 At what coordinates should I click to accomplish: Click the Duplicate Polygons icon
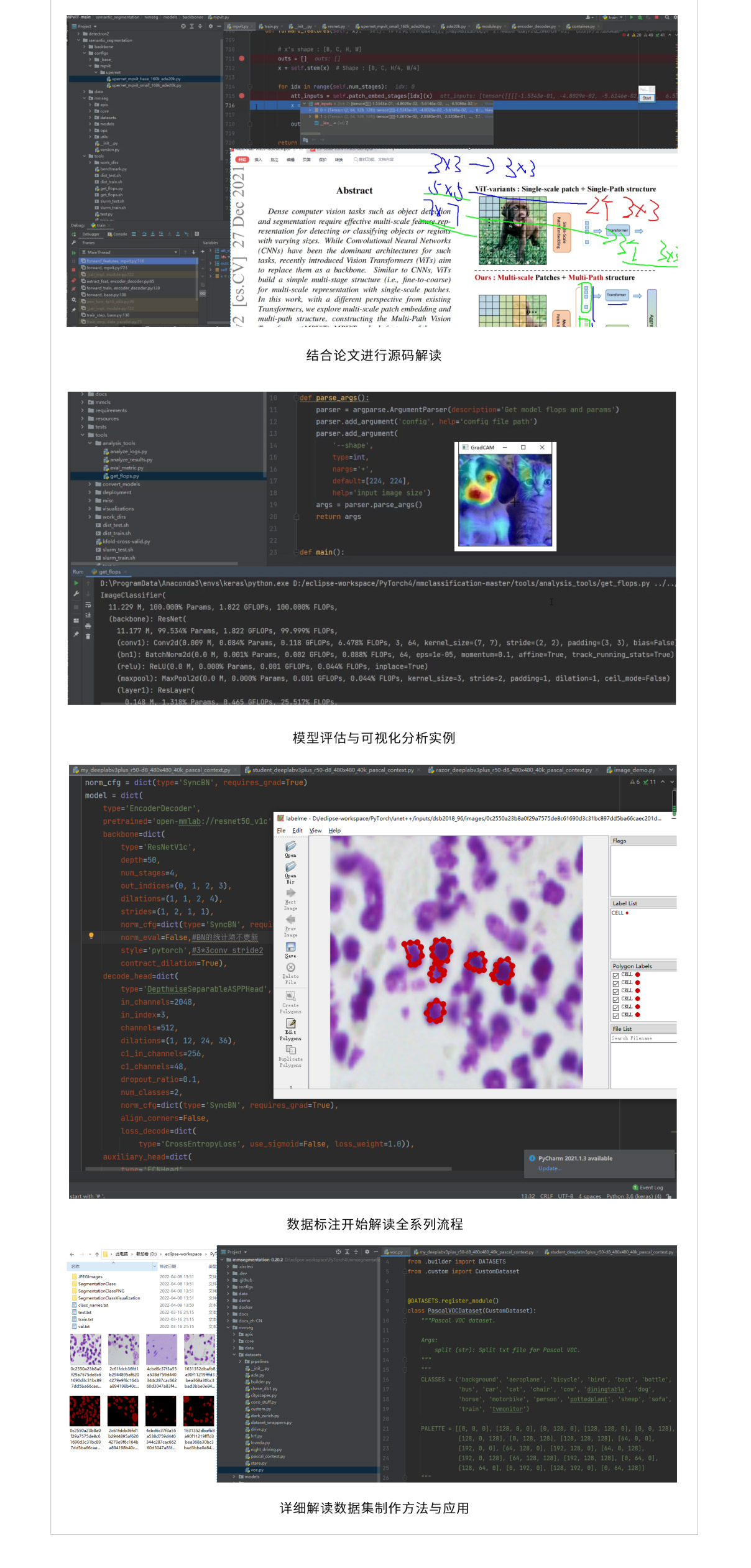(290, 1050)
